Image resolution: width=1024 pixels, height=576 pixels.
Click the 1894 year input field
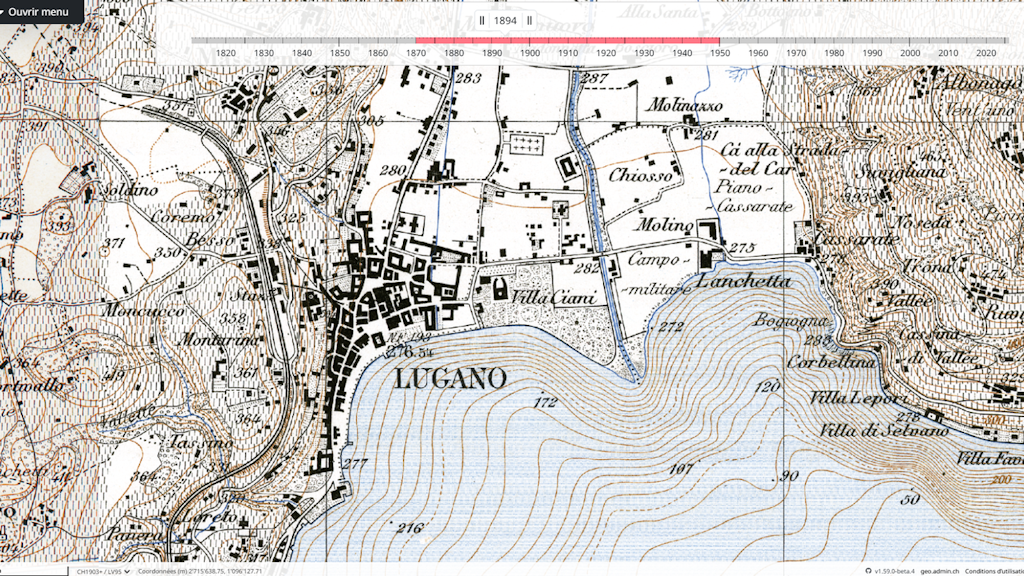(x=505, y=20)
